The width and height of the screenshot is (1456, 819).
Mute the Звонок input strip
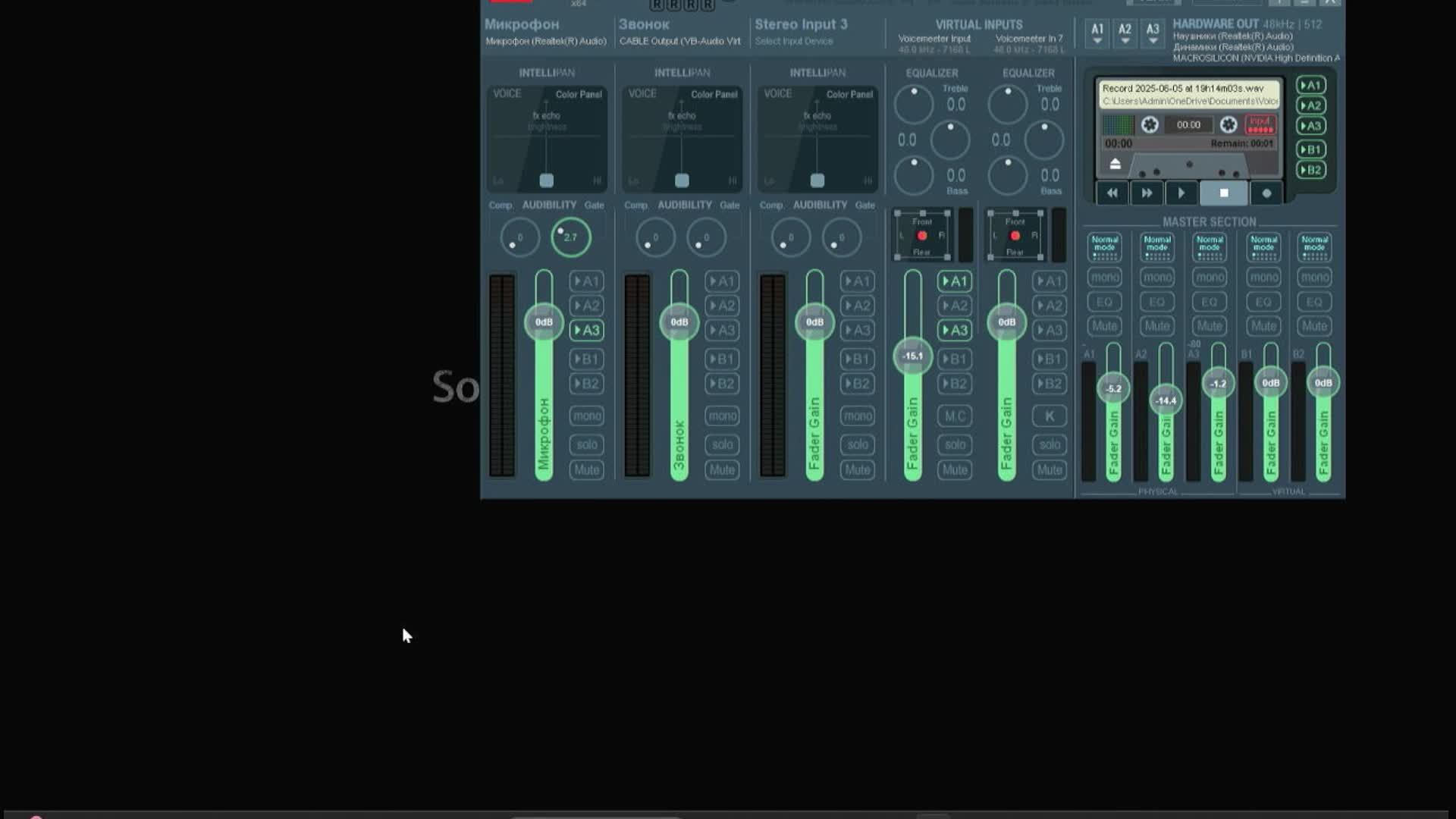[x=721, y=470]
